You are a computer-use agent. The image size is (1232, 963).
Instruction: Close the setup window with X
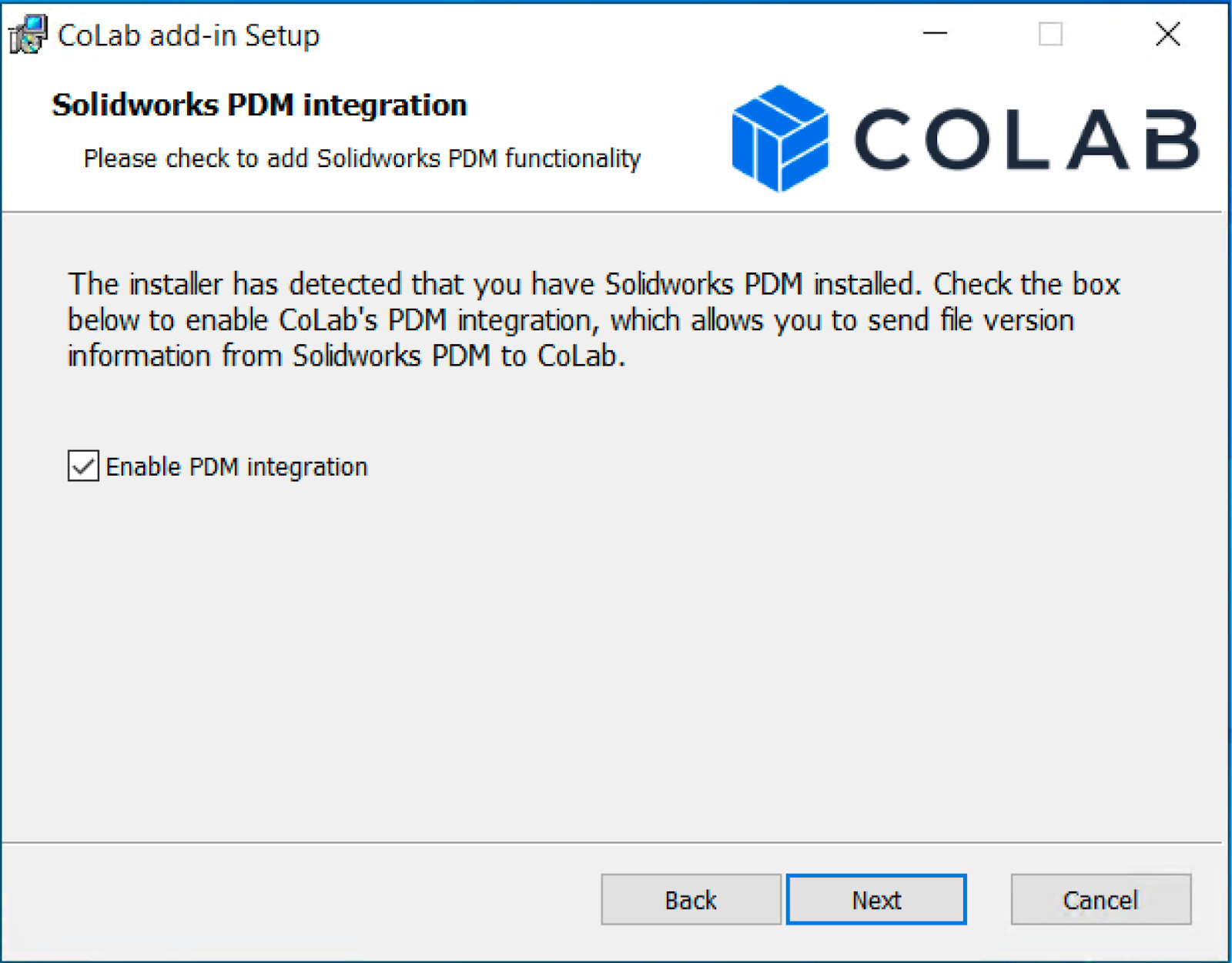pos(1167,34)
